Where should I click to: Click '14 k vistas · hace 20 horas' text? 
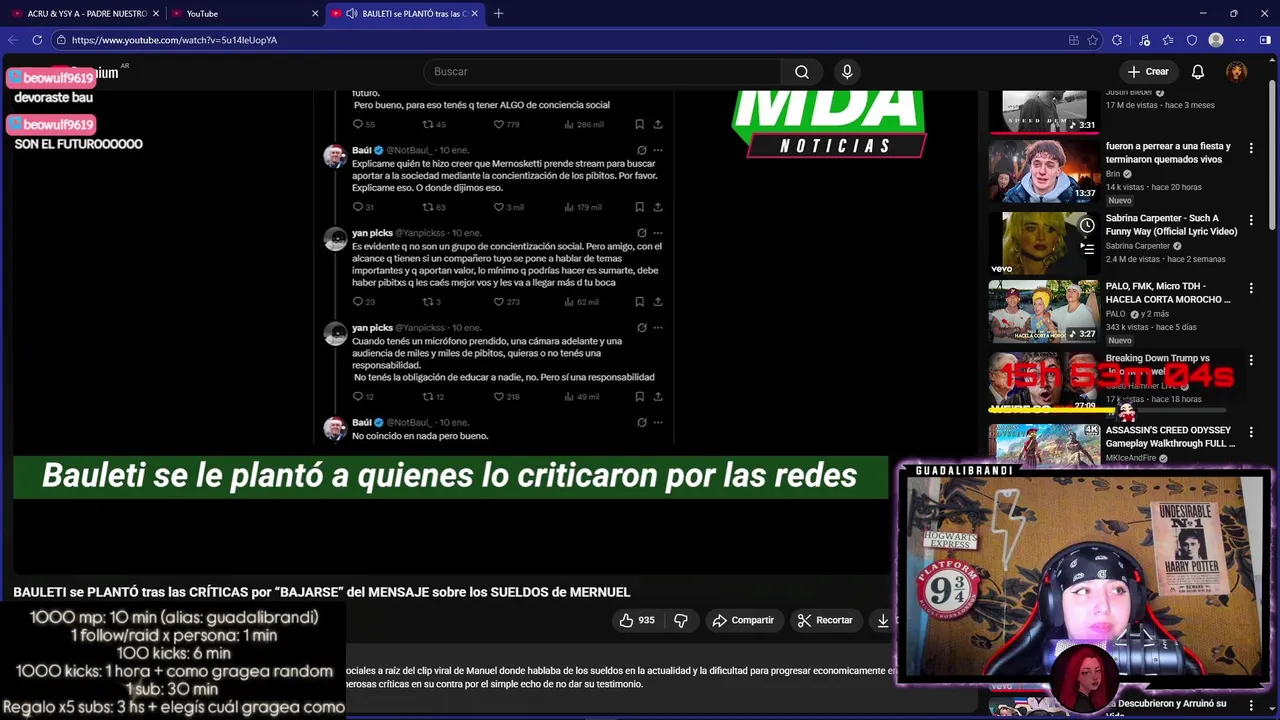[x=1154, y=187]
